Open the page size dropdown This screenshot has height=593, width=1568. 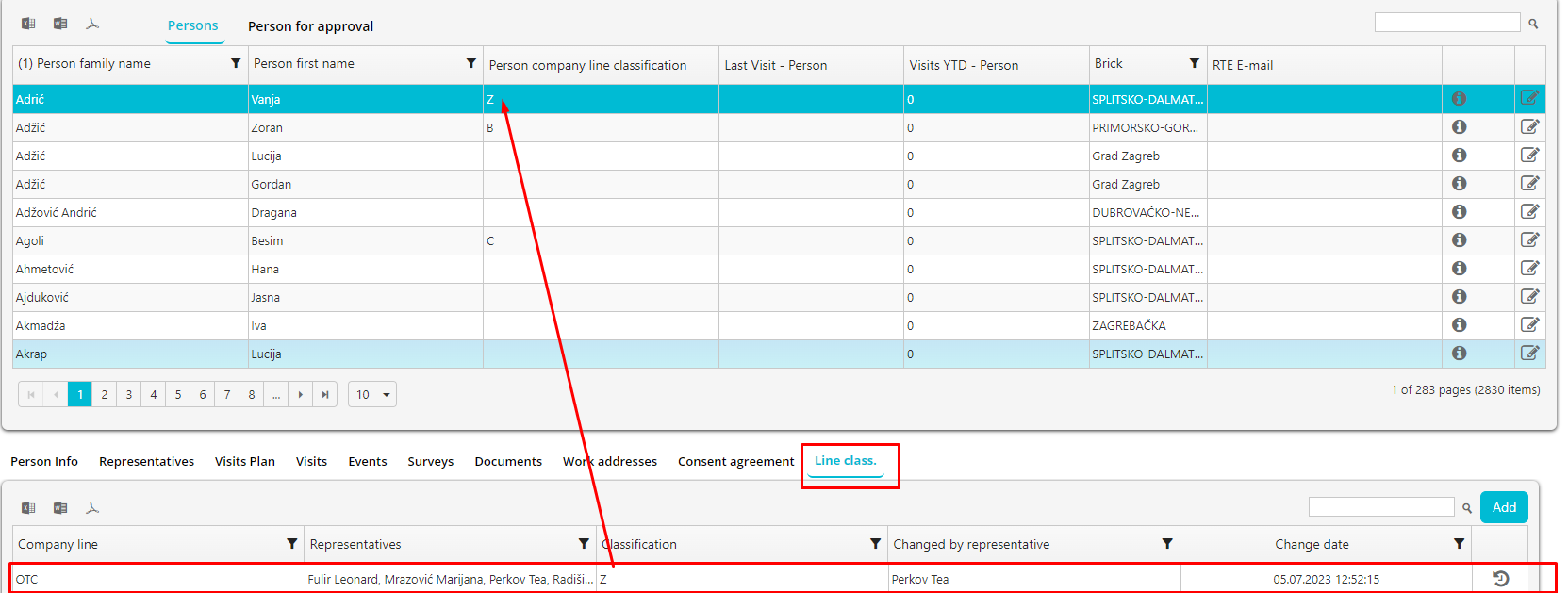point(372,395)
